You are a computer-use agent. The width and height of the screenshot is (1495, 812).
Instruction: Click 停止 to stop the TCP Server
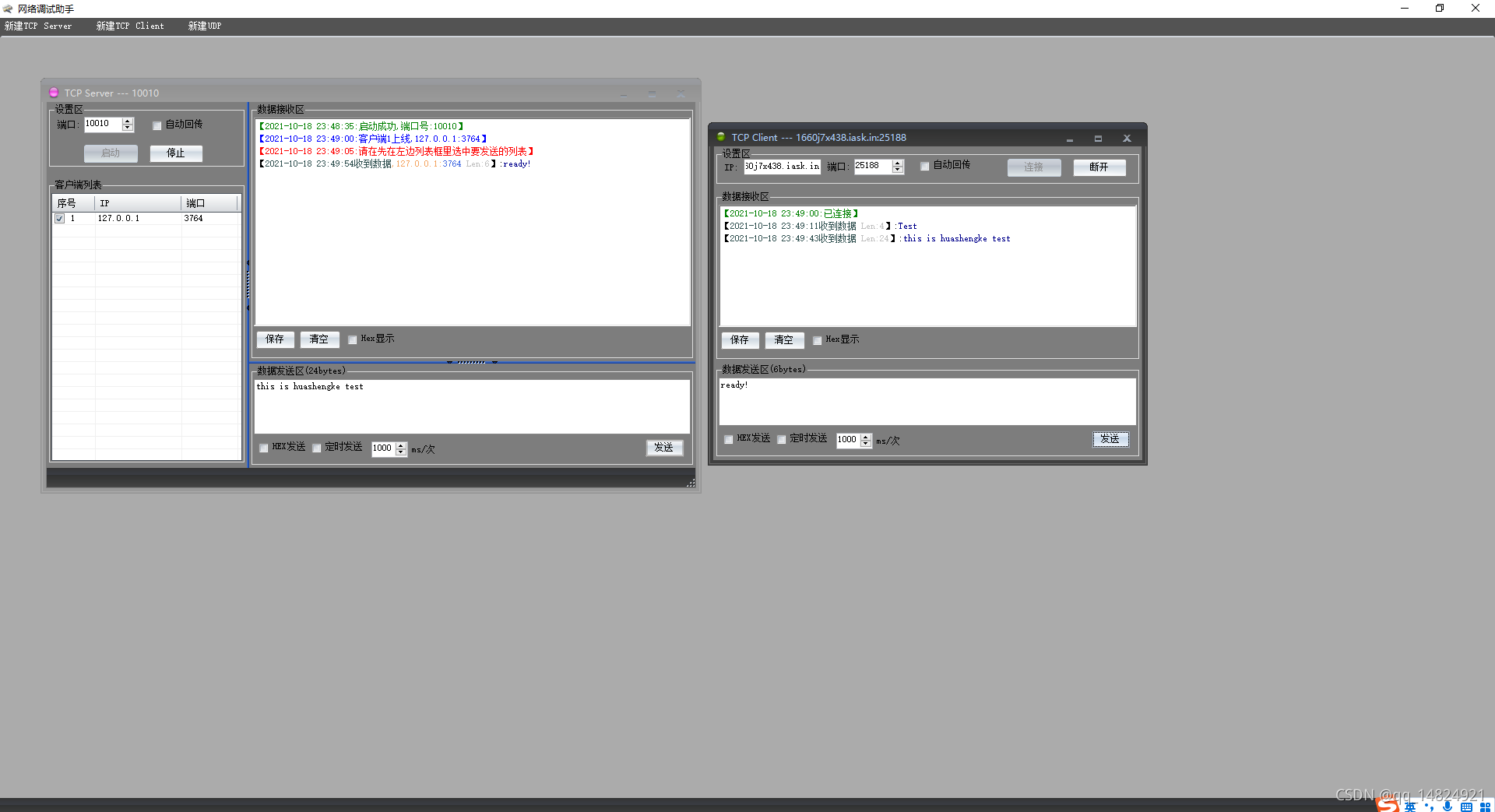(x=176, y=153)
